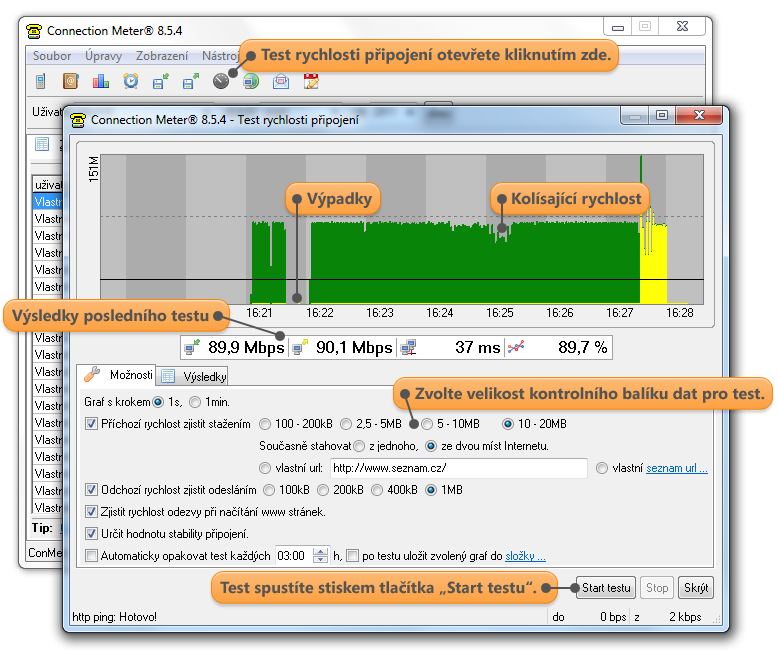
Task: Select graph step 1min radio button
Action: tap(195, 402)
